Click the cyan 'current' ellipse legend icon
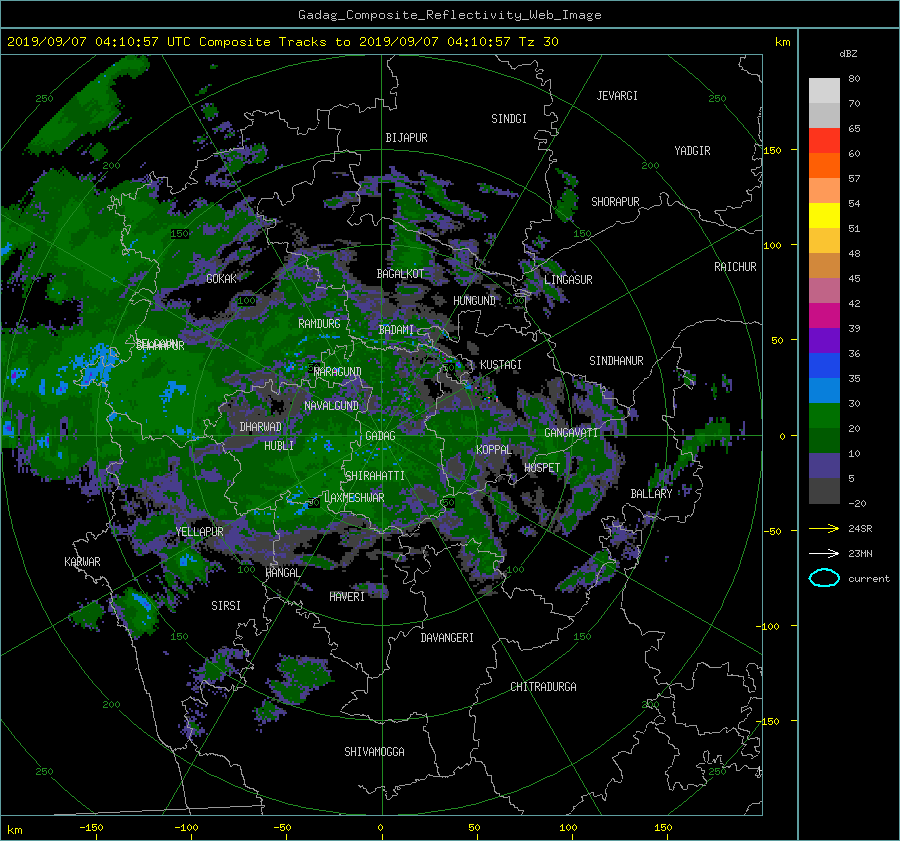Screen dimensions: 900x841 [824, 578]
